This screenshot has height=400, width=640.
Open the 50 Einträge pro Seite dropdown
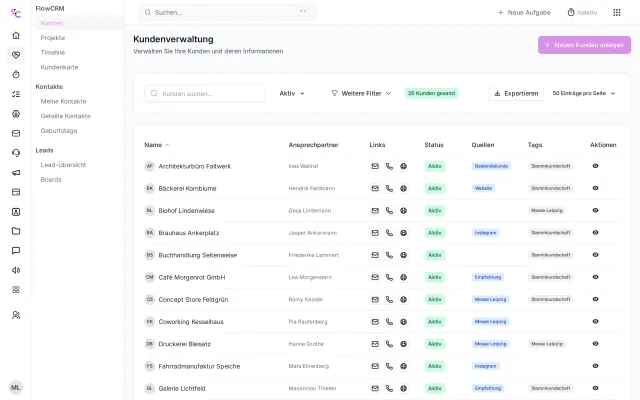584,93
